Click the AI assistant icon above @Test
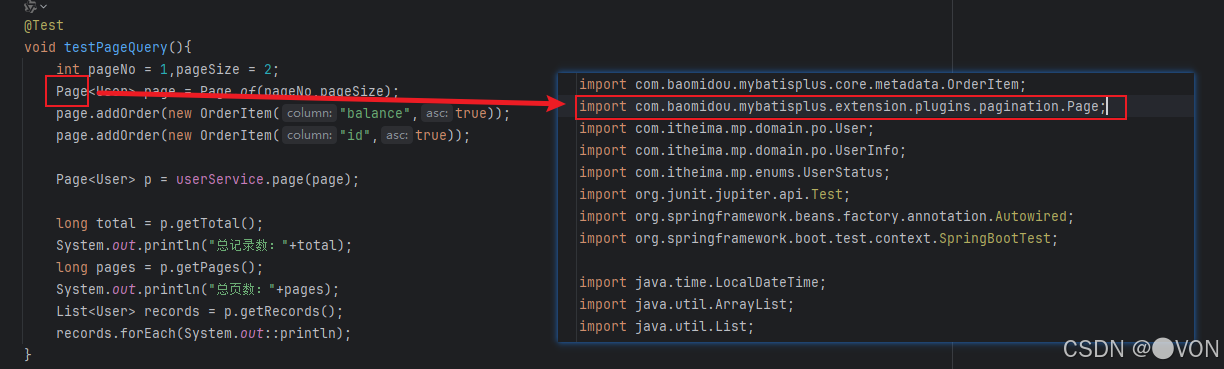This screenshot has height=369, width=1224. pyautogui.click(x=30, y=6)
